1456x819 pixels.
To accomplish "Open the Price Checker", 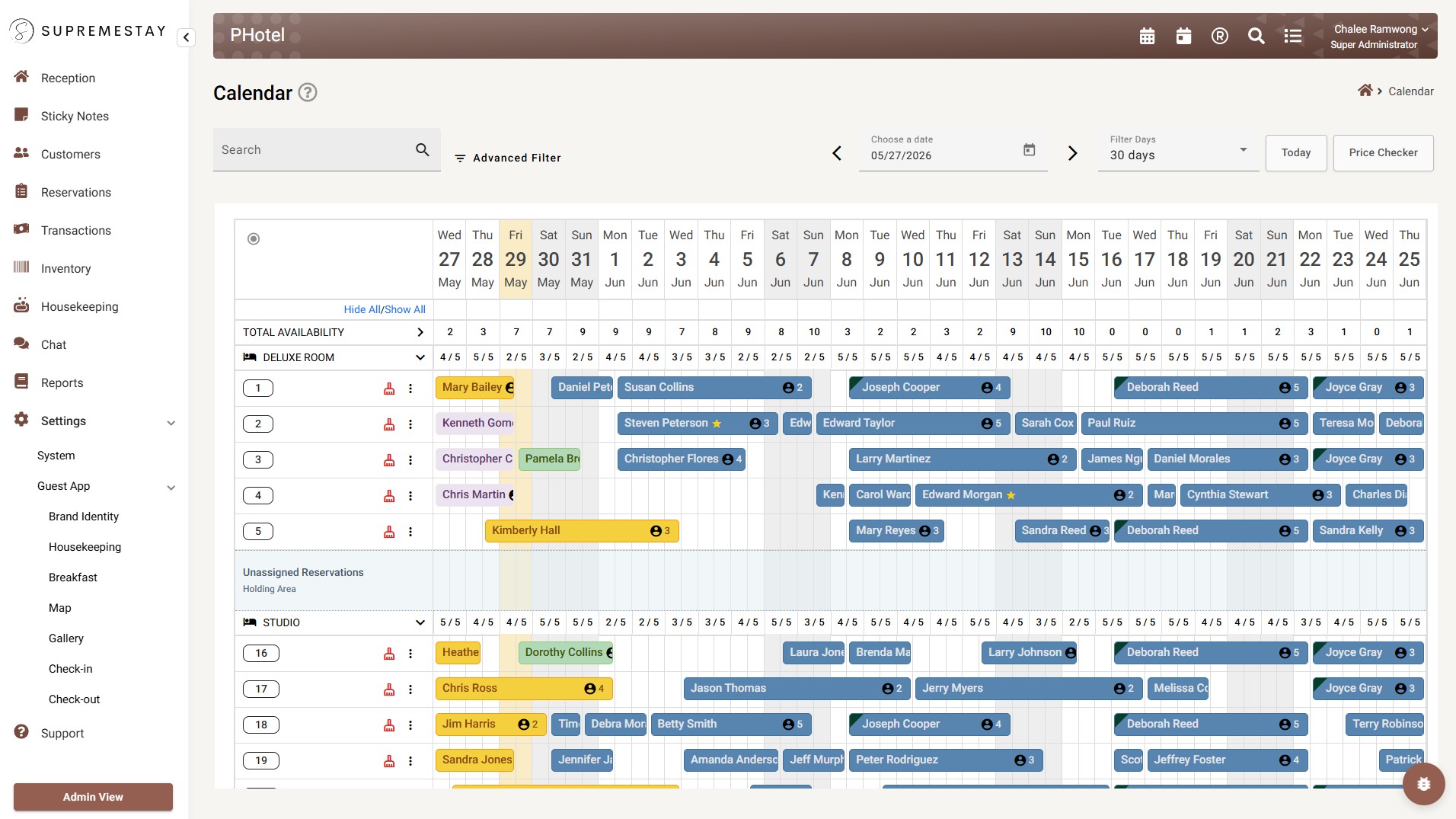I will coord(1383,153).
